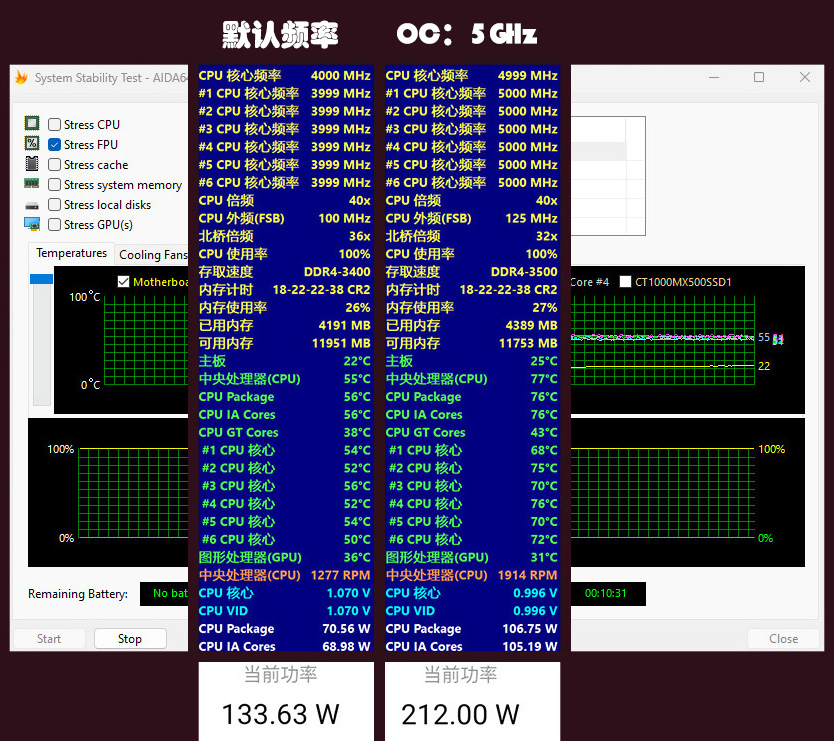The width and height of the screenshot is (834, 741).
Task: Click the AIDA64 flame icon in the title bar
Action: pos(22,77)
